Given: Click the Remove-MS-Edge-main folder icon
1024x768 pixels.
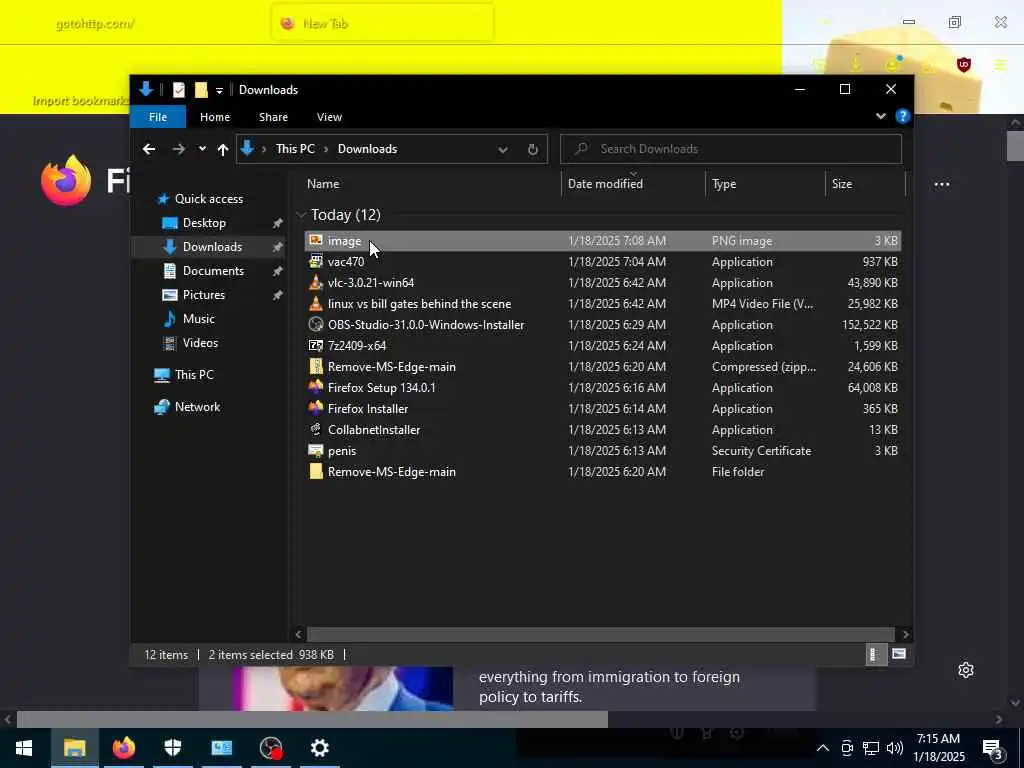Looking at the screenshot, I should click(316, 472).
